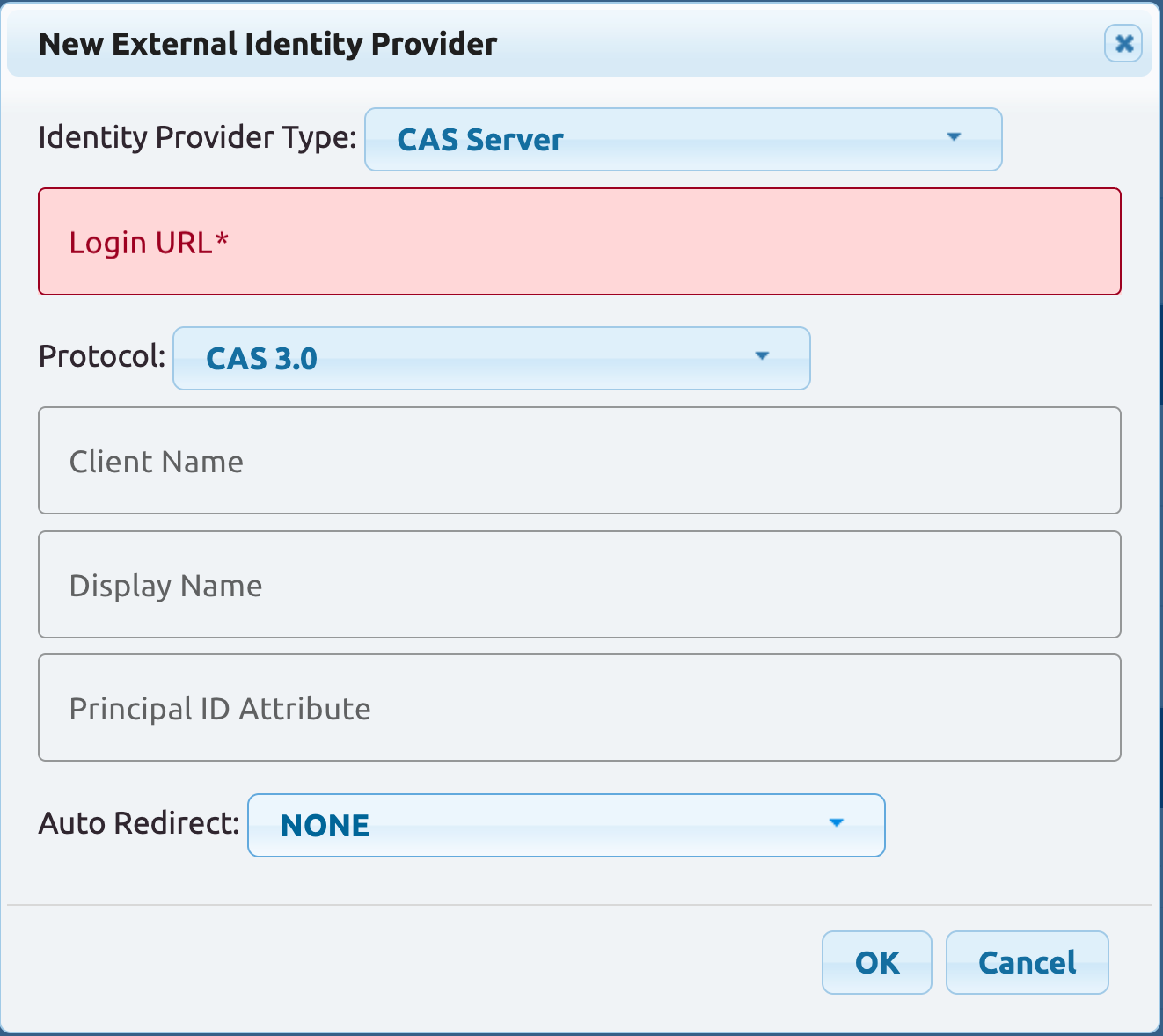The image size is (1163, 1036).
Task: Click the 'New External Identity Provider' title
Action: [268, 44]
